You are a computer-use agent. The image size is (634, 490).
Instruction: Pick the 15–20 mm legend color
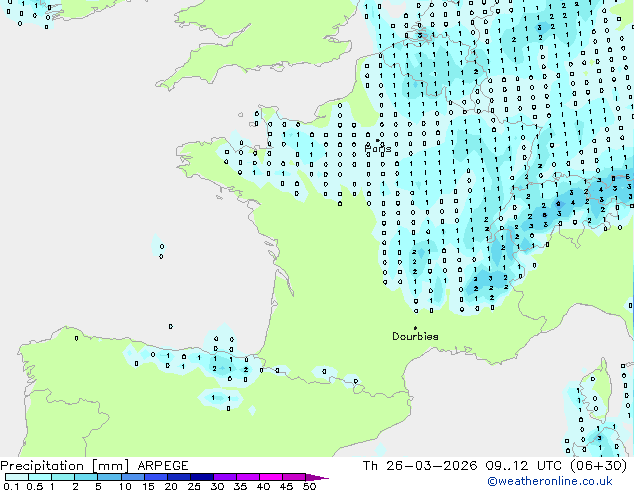pyautogui.click(x=155, y=477)
